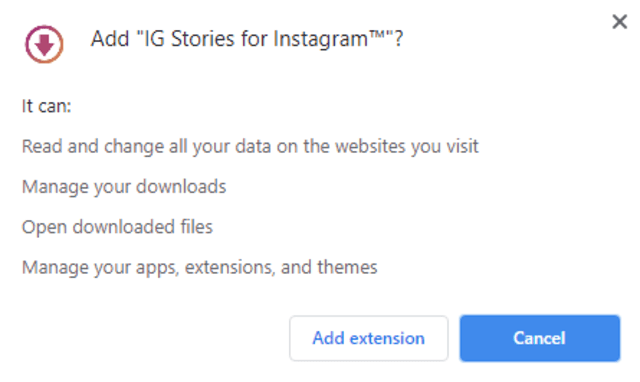Close the dialog with the X icon
Image resolution: width=640 pixels, height=382 pixels.
619,21
